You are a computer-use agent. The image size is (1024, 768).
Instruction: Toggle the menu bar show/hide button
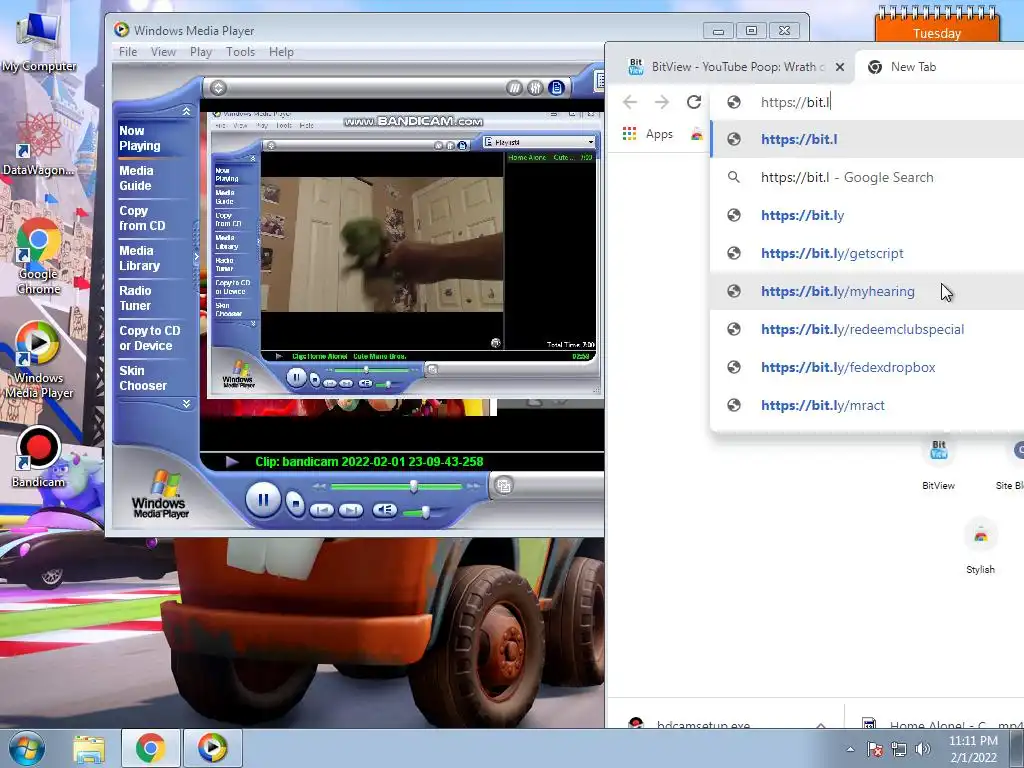218,87
